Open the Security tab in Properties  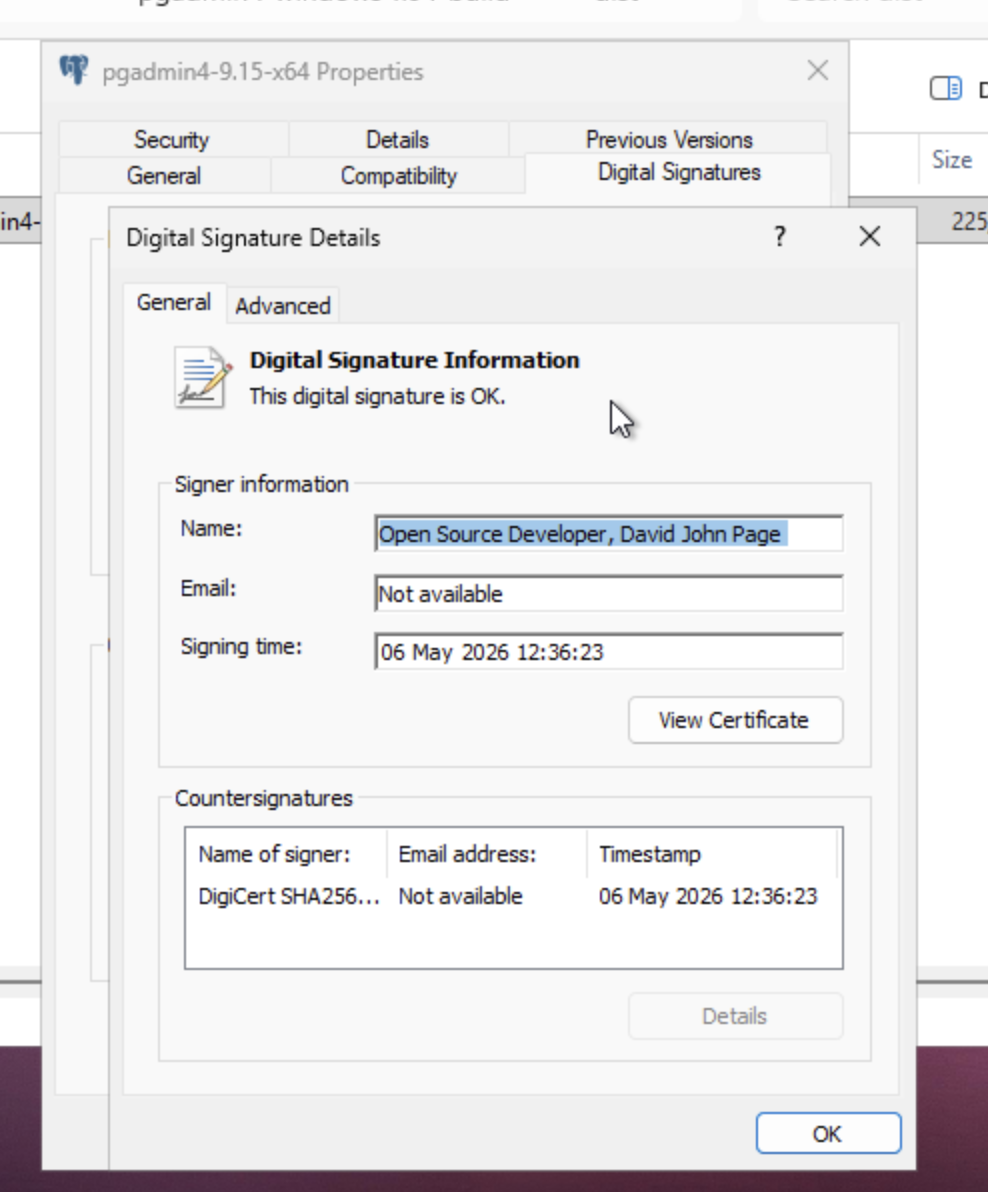(x=172, y=140)
